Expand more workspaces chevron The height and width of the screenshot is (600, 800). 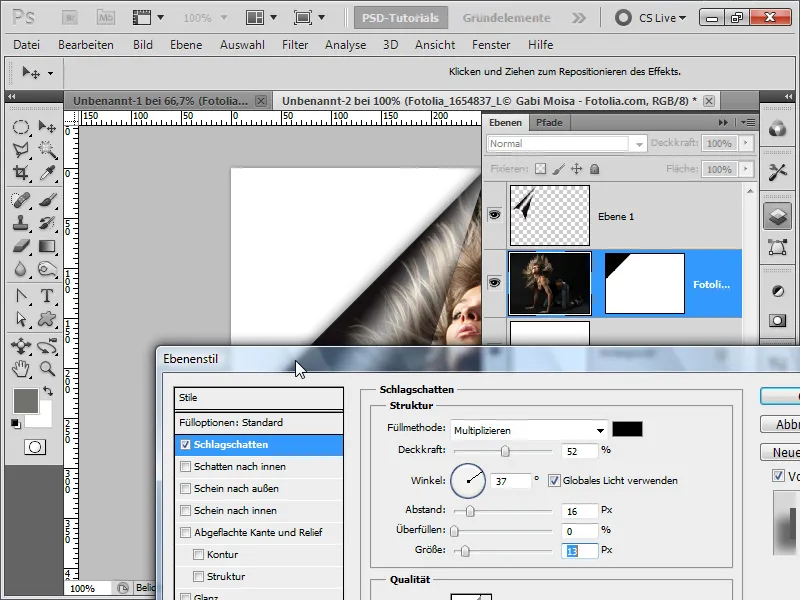click(579, 18)
